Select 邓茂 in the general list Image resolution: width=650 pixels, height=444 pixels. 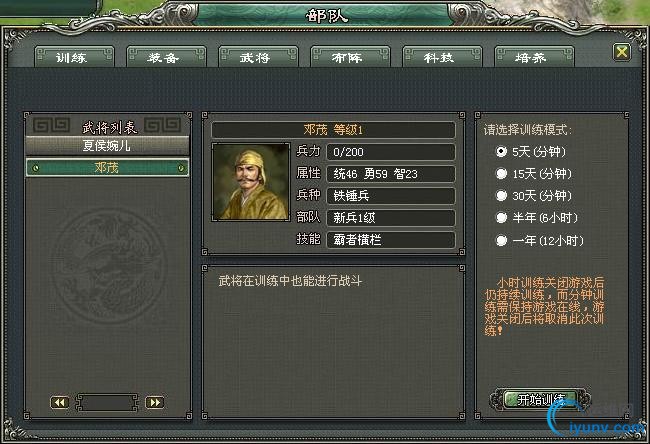[x=107, y=168]
